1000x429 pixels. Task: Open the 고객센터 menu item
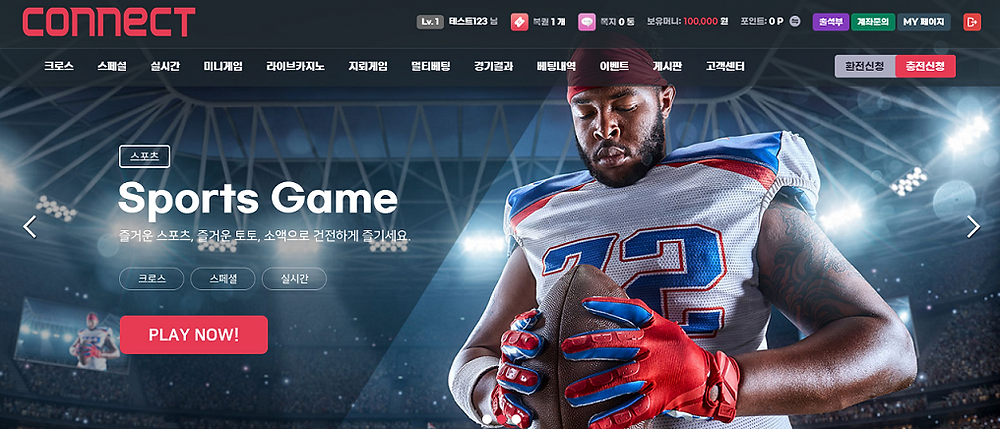[x=725, y=66]
